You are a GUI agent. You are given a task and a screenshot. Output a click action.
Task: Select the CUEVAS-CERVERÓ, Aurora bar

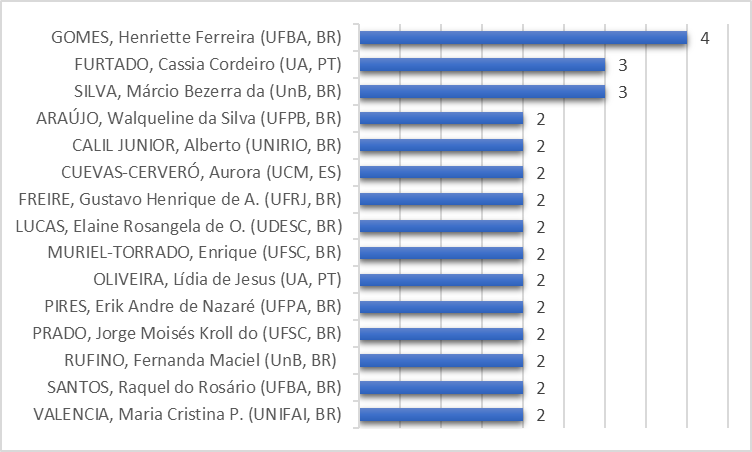(x=441, y=172)
